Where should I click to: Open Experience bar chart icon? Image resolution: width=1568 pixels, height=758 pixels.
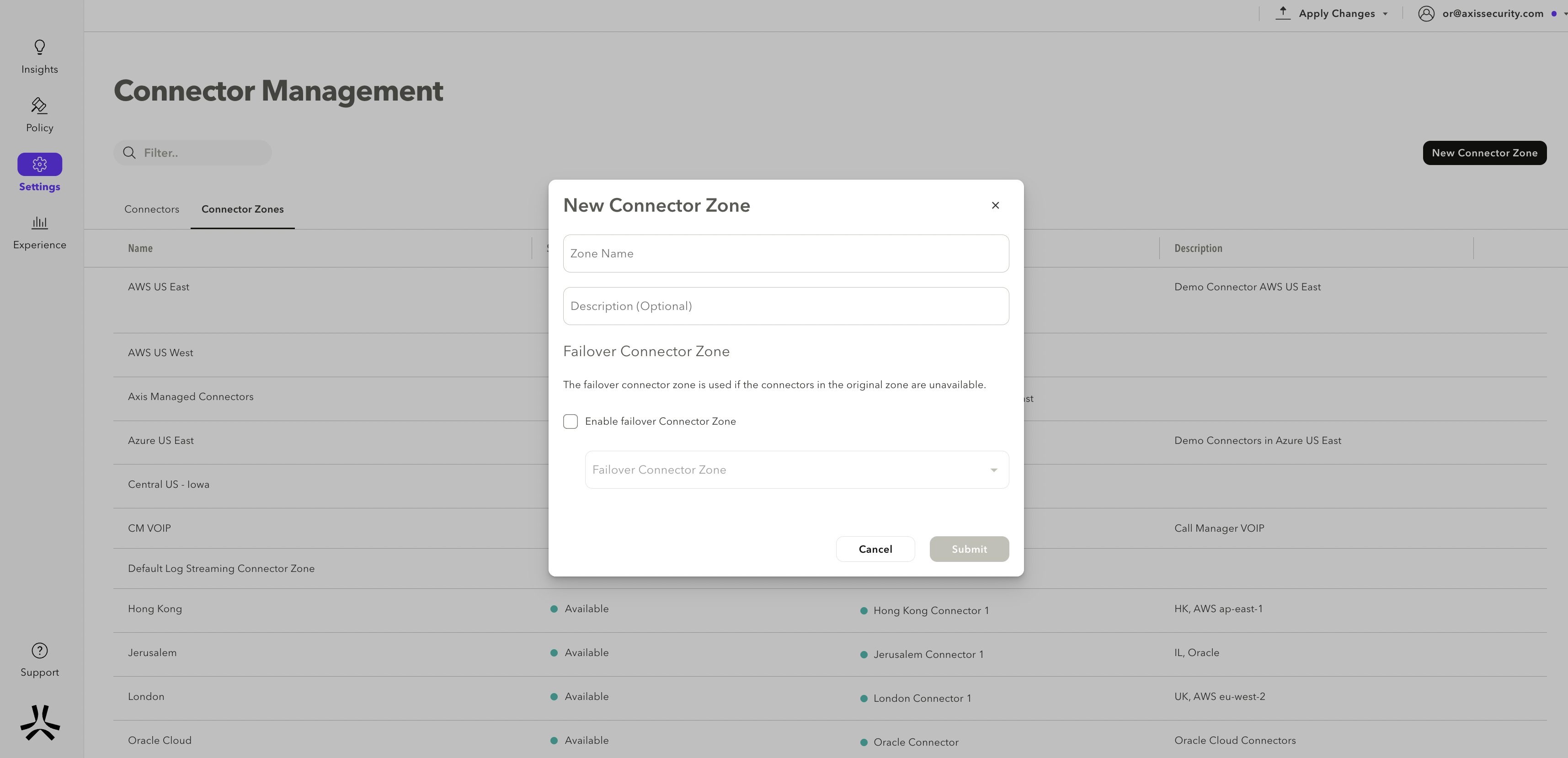point(40,223)
